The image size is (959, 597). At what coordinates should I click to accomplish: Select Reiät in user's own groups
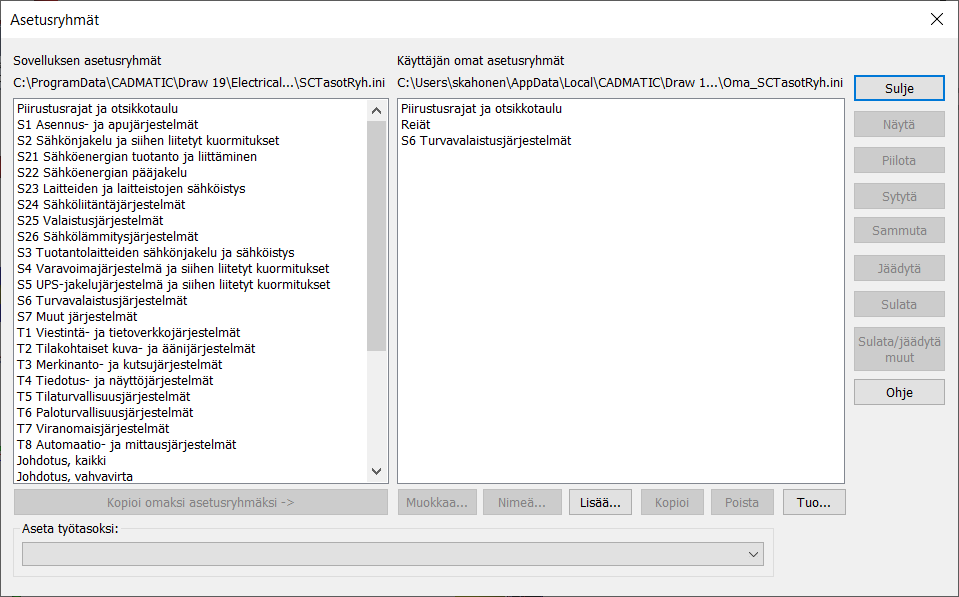416,125
